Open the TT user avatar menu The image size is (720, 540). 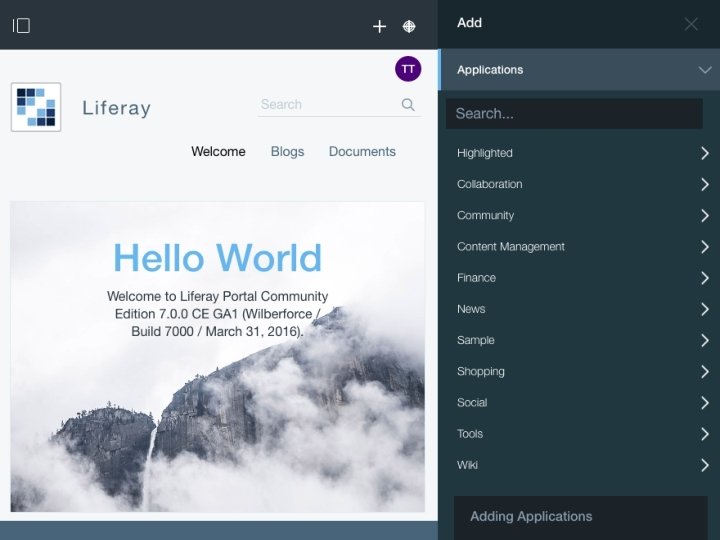[408, 69]
